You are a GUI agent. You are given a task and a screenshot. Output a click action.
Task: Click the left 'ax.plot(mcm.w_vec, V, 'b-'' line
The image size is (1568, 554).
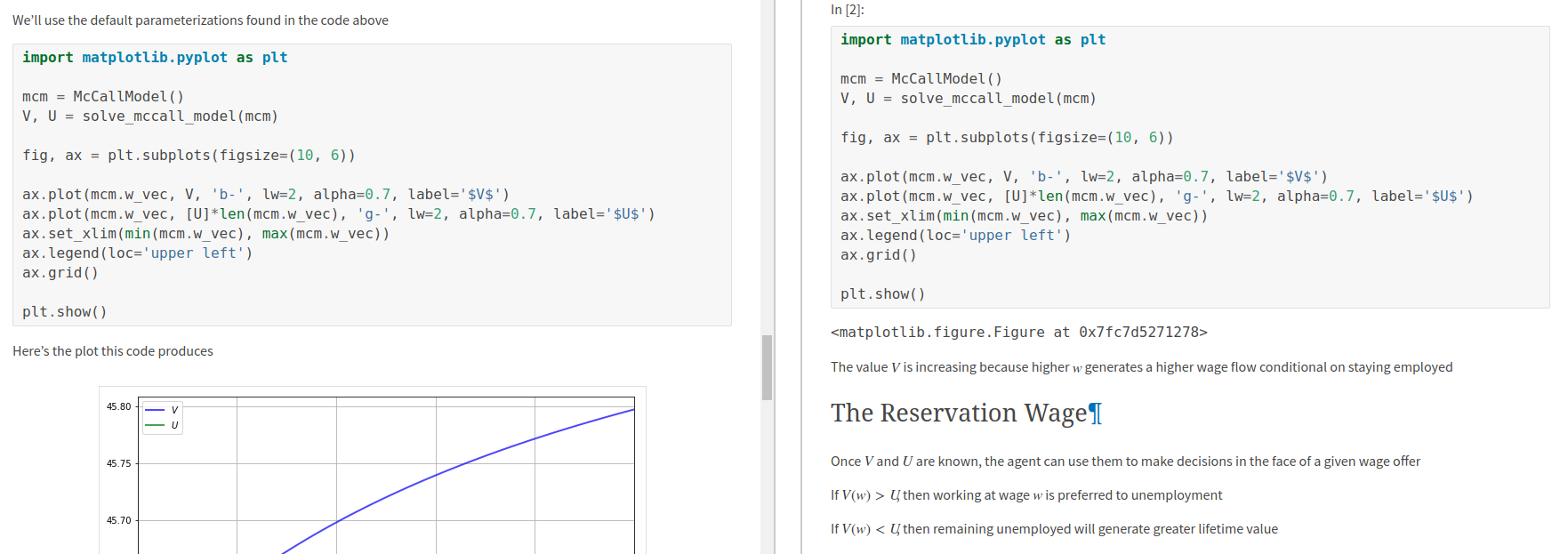click(266, 195)
